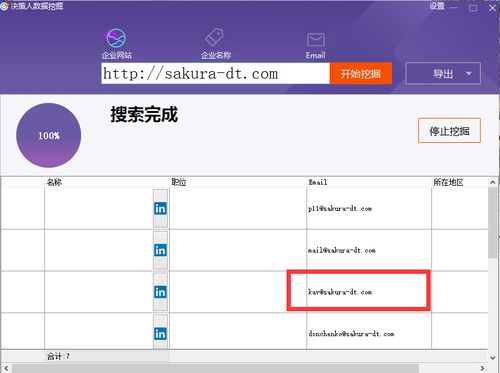500x373 pixels.
Task: Start mining with 开始挖掘 button
Action: point(361,74)
